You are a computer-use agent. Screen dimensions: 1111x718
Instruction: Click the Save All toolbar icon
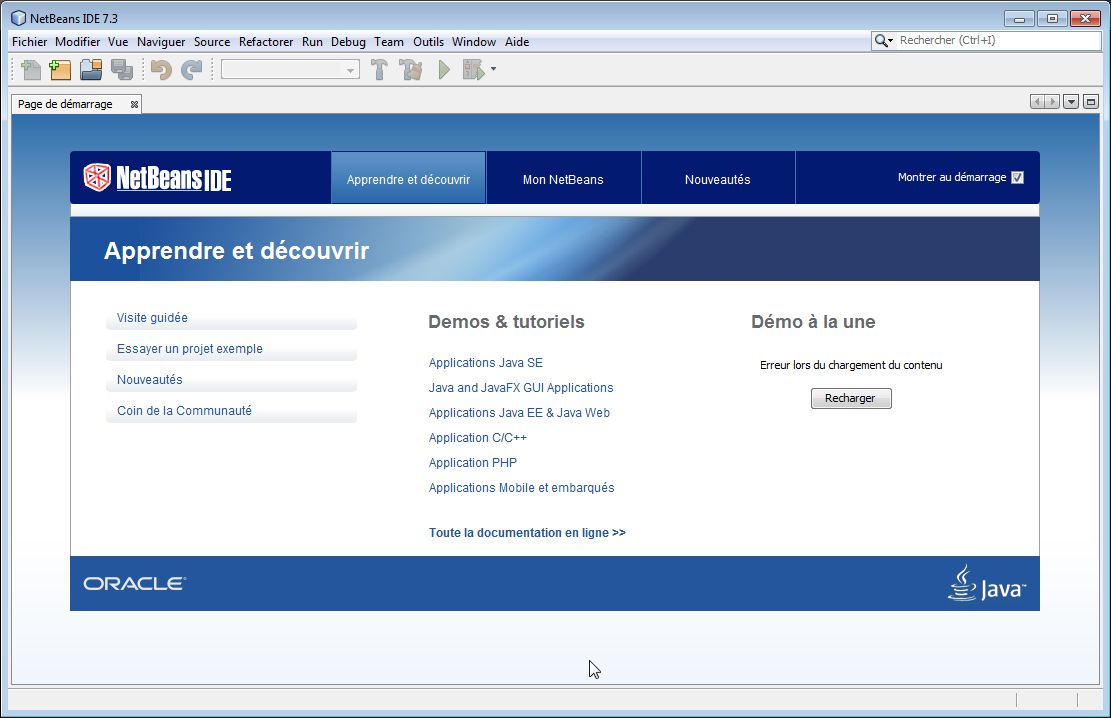pyautogui.click(x=122, y=69)
